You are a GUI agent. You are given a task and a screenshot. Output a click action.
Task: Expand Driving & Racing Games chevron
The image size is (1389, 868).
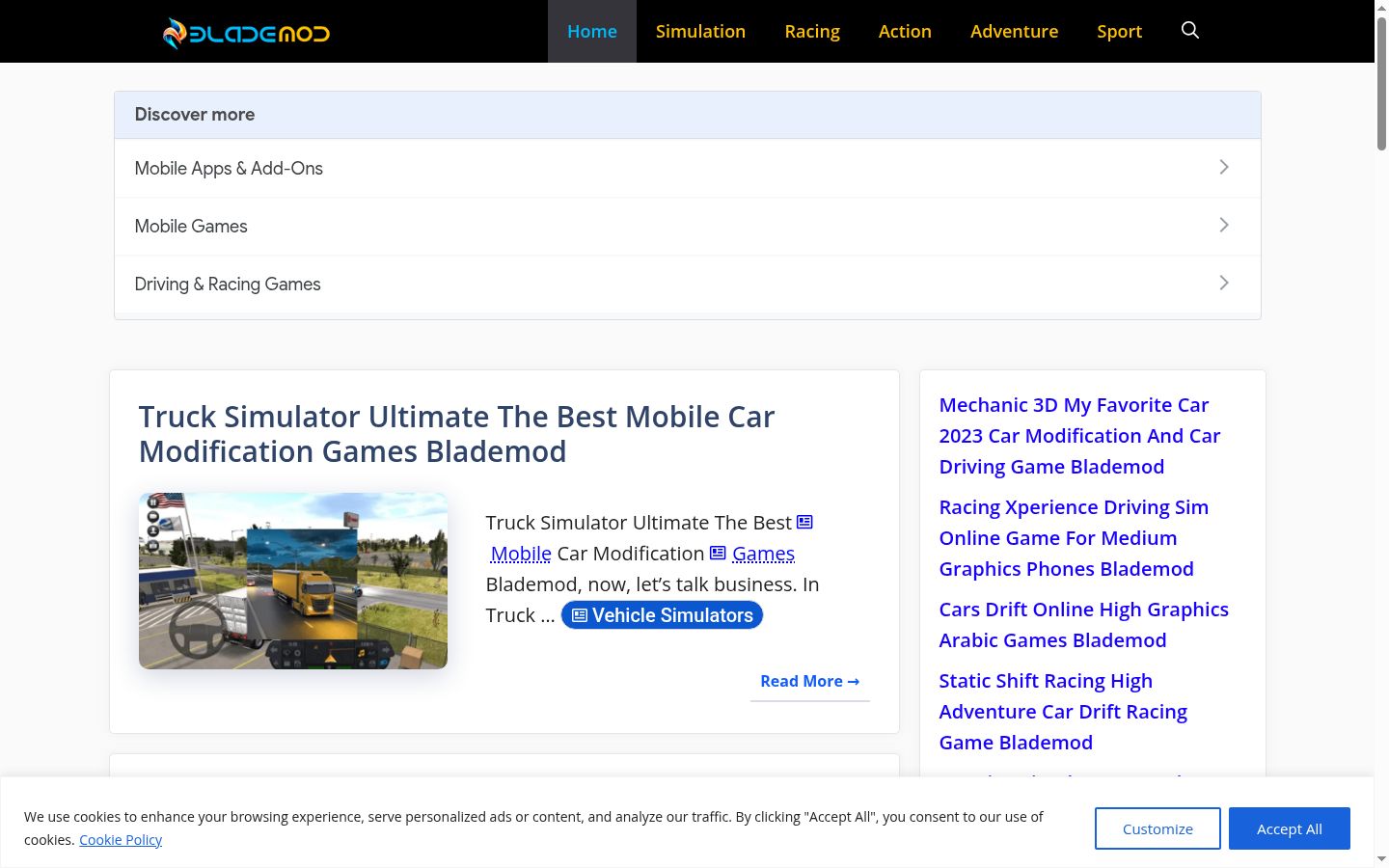(1224, 284)
